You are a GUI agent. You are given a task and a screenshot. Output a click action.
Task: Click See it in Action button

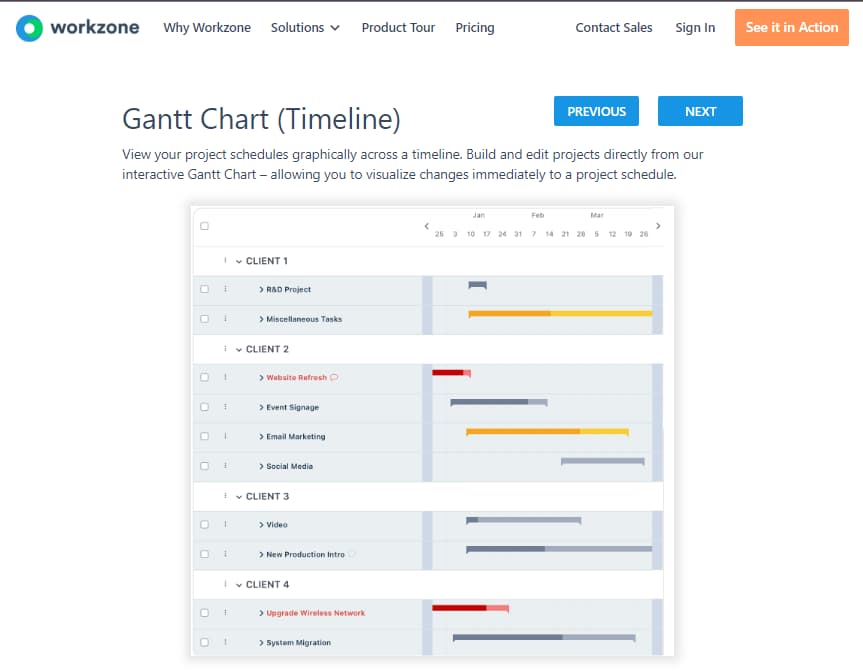[791, 28]
